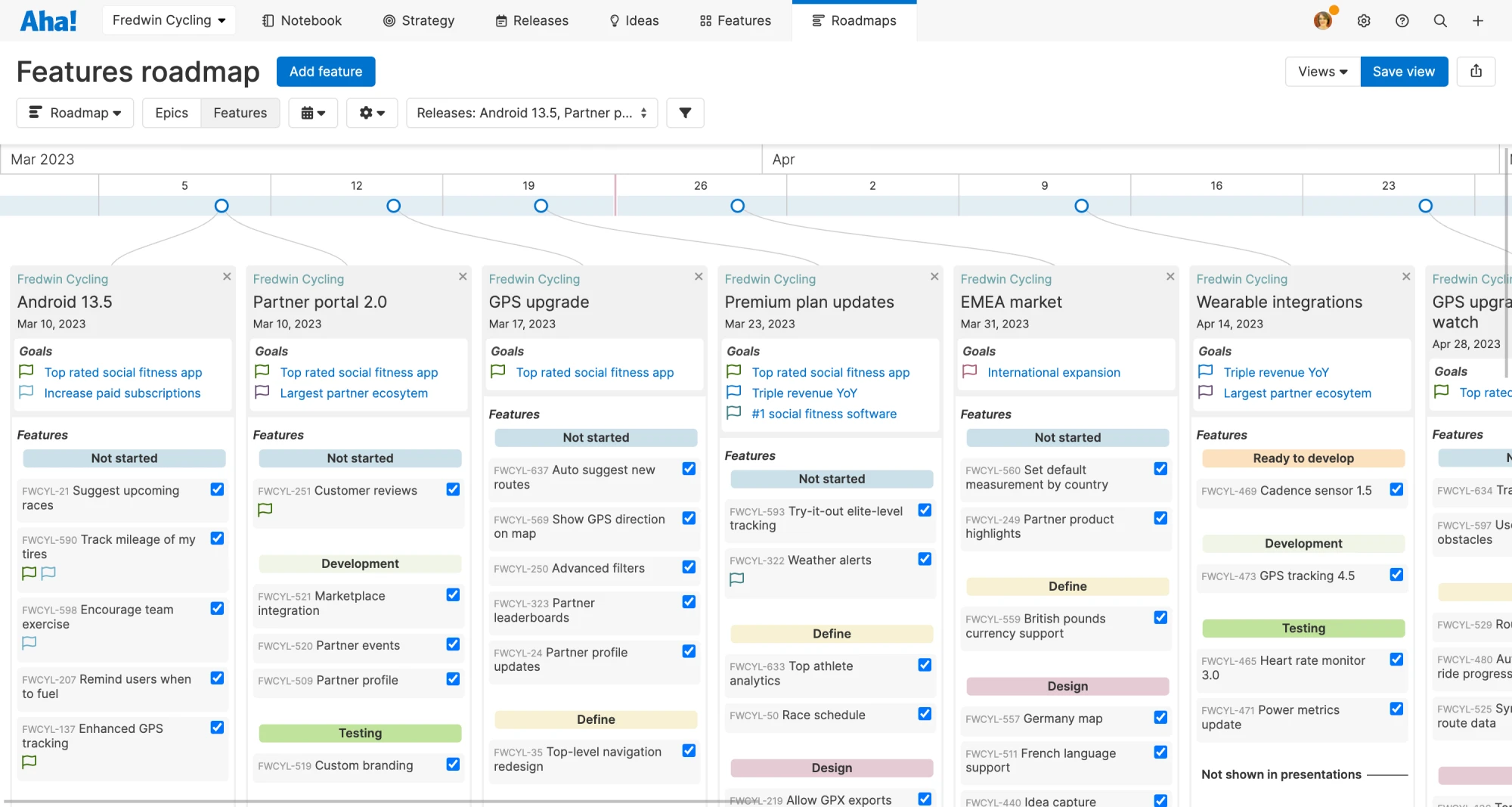Open Fredwin Cycling workspace dropdown

coord(169,20)
